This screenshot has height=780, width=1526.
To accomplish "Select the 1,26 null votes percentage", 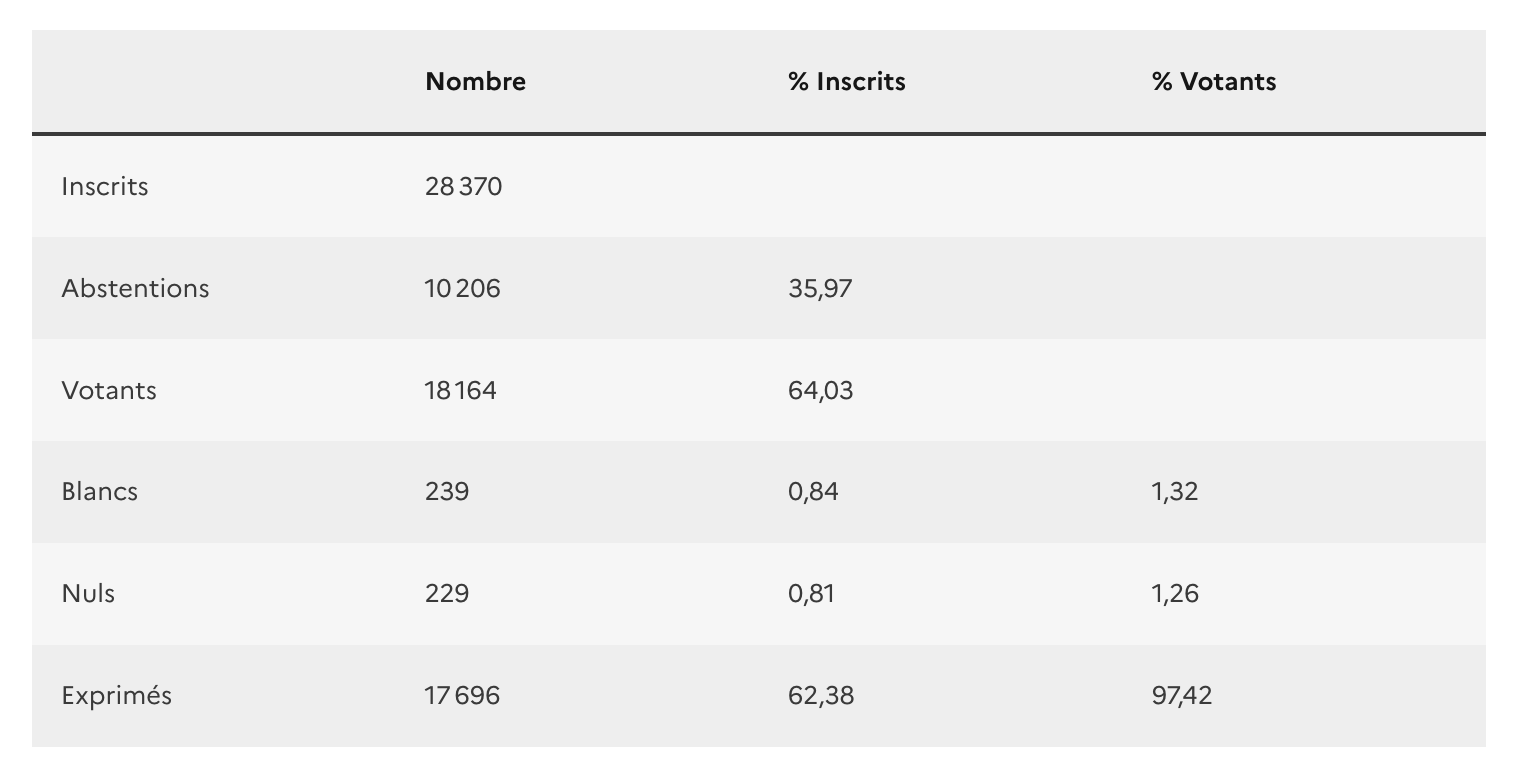I will point(1174,594).
